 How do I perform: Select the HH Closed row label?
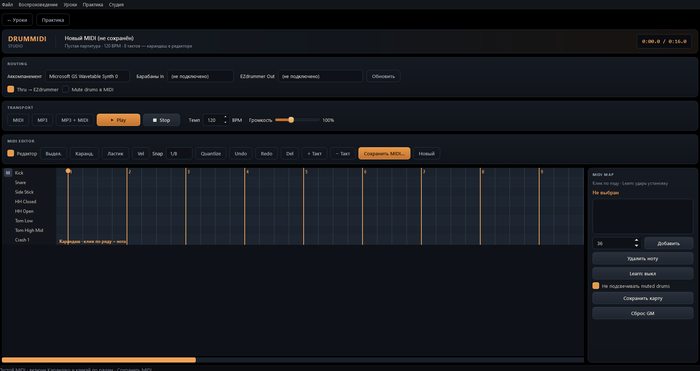[25, 202]
